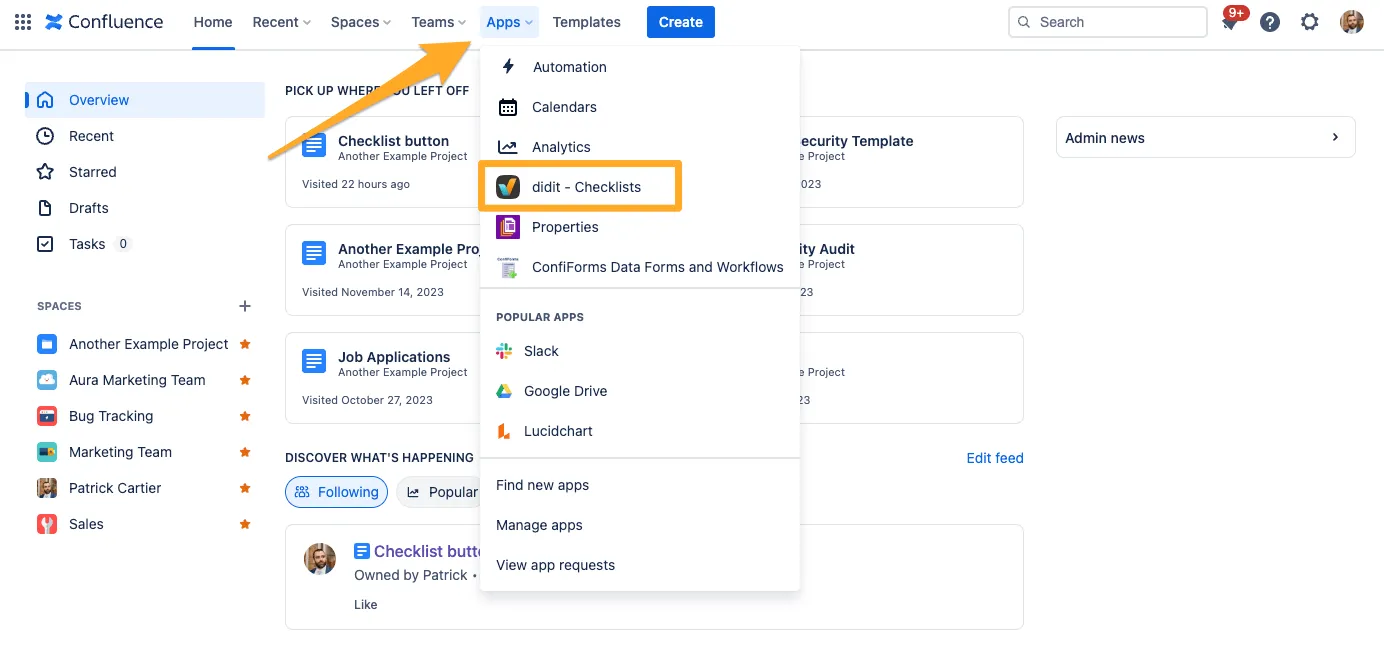1384x652 pixels.
Task: Select the Following feed filter
Action: pos(337,492)
